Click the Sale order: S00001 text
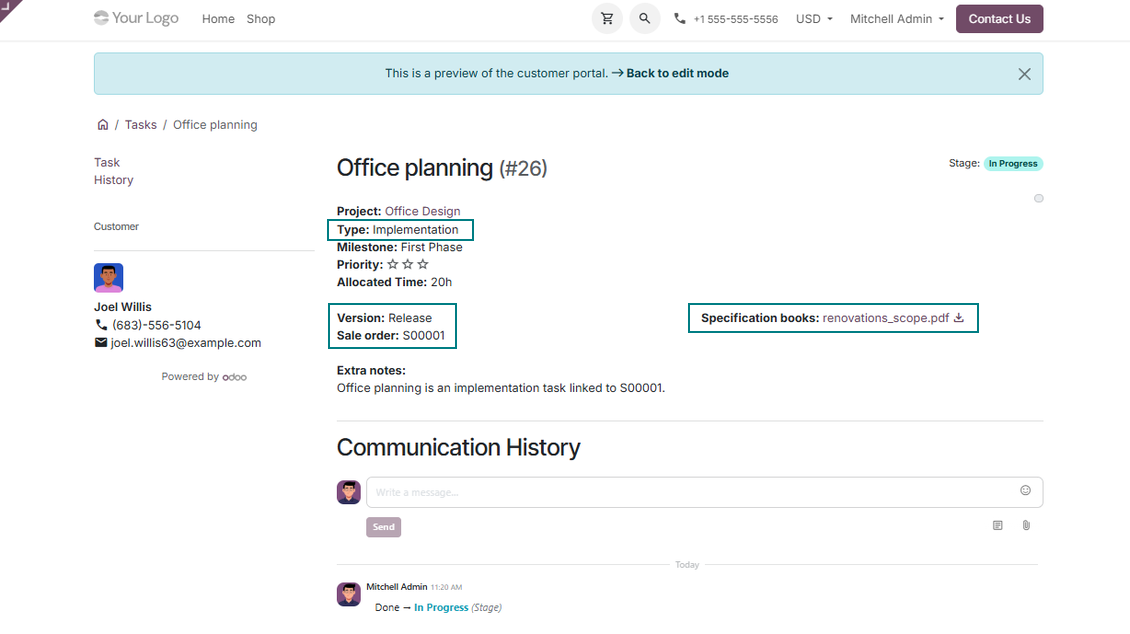Image resolution: width=1130 pixels, height=634 pixels. pyautogui.click(x=391, y=336)
